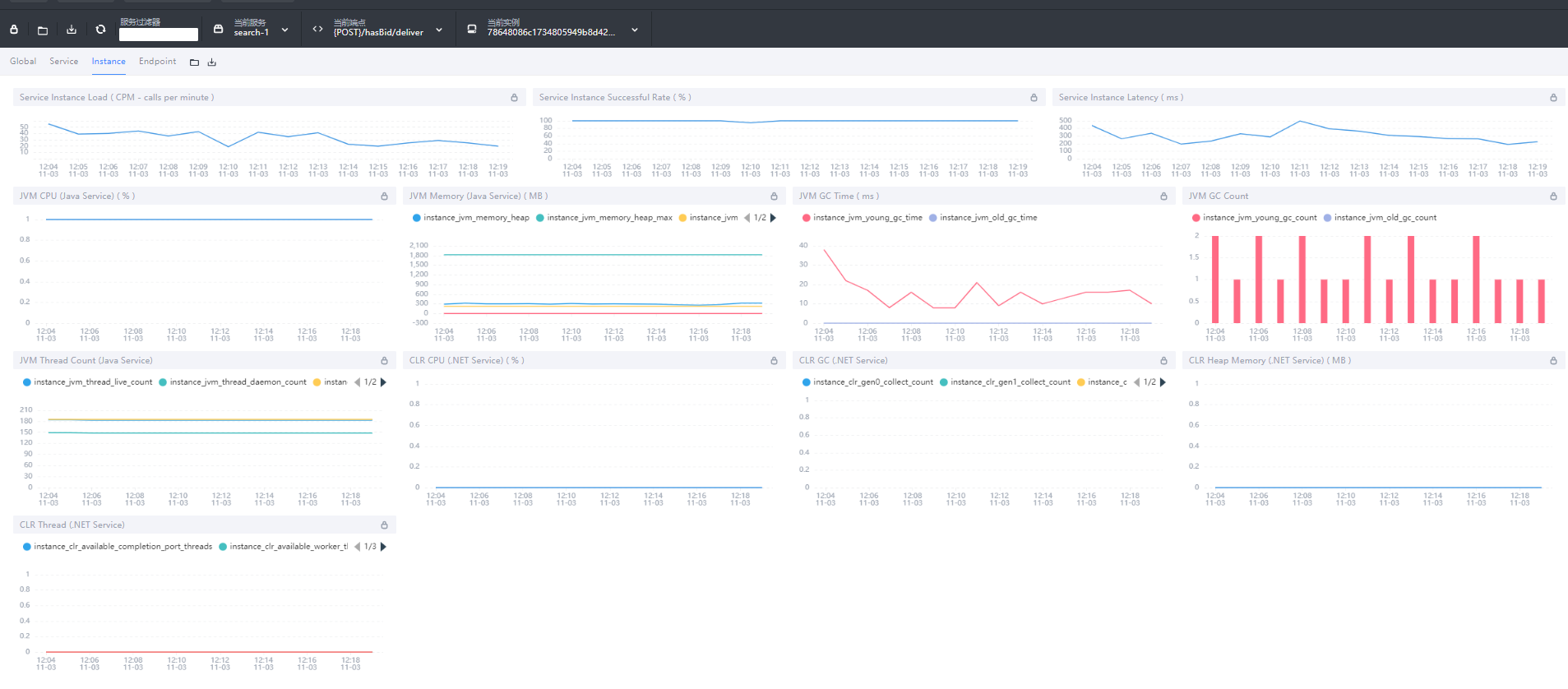Click the current instance server icon
The height and width of the screenshot is (689, 1568).
click(x=472, y=29)
